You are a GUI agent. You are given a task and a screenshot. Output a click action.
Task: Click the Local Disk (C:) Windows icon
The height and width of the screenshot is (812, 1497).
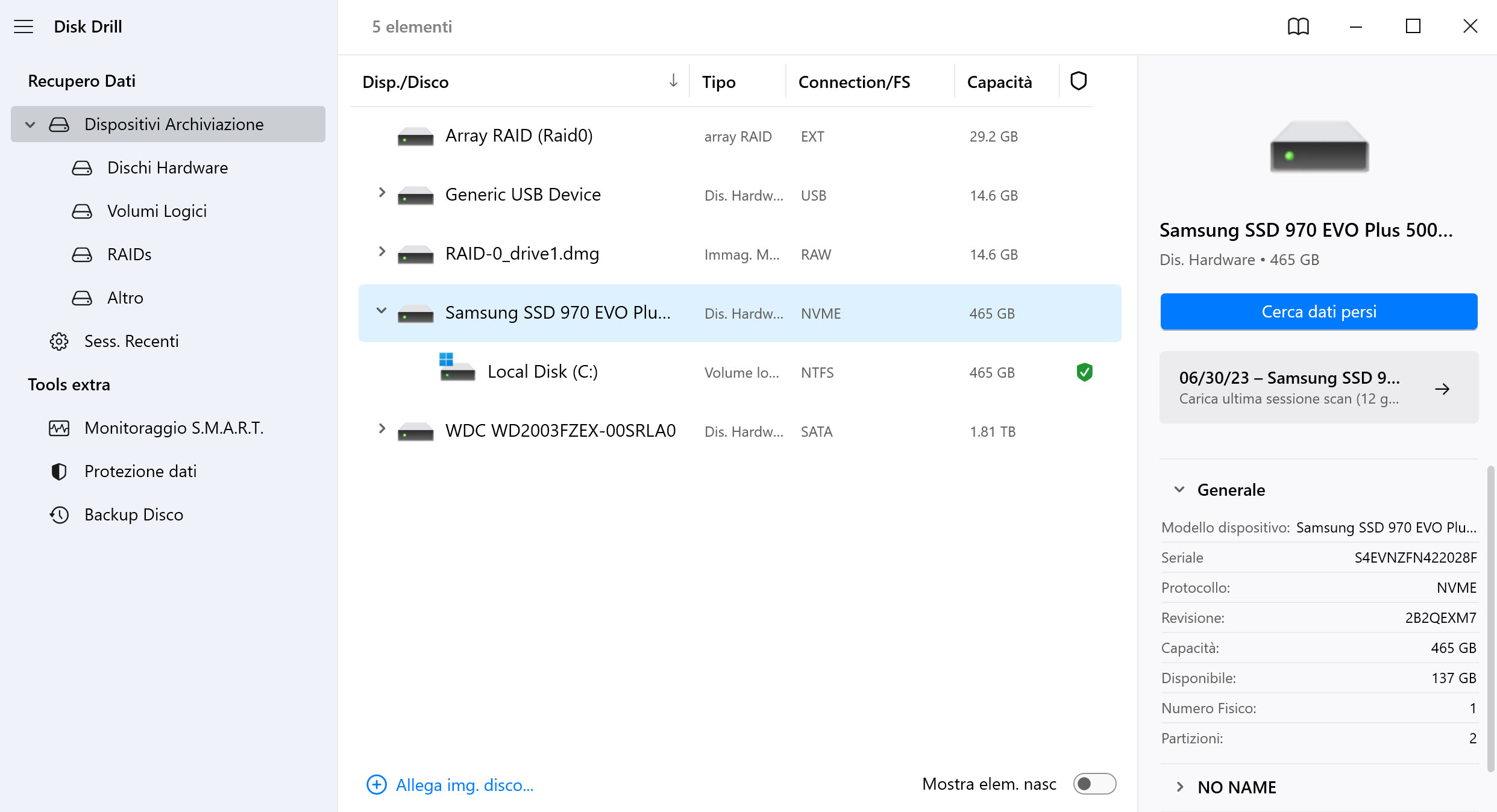coord(457,367)
